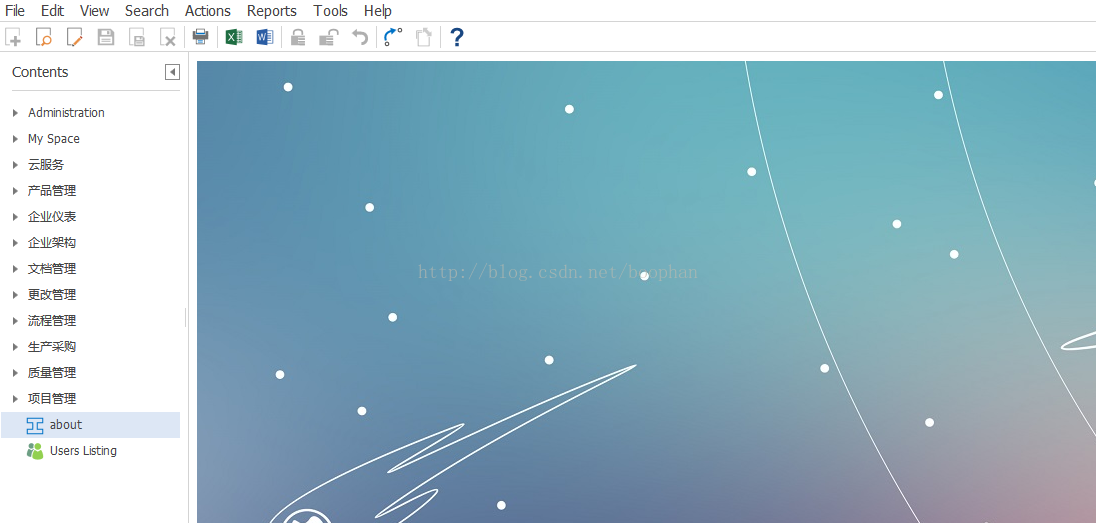Open the View menu
Viewport: 1096px width, 523px height.
pyautogui.click(x=94, y=10)
